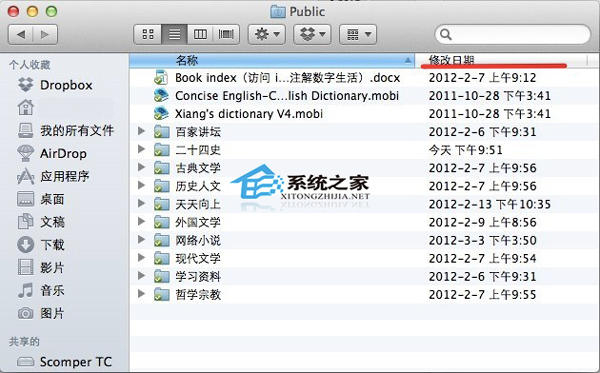Select the 哲学宗教 folder icon
This screenshot has height=373, width=600.
[x=161, y=295]
